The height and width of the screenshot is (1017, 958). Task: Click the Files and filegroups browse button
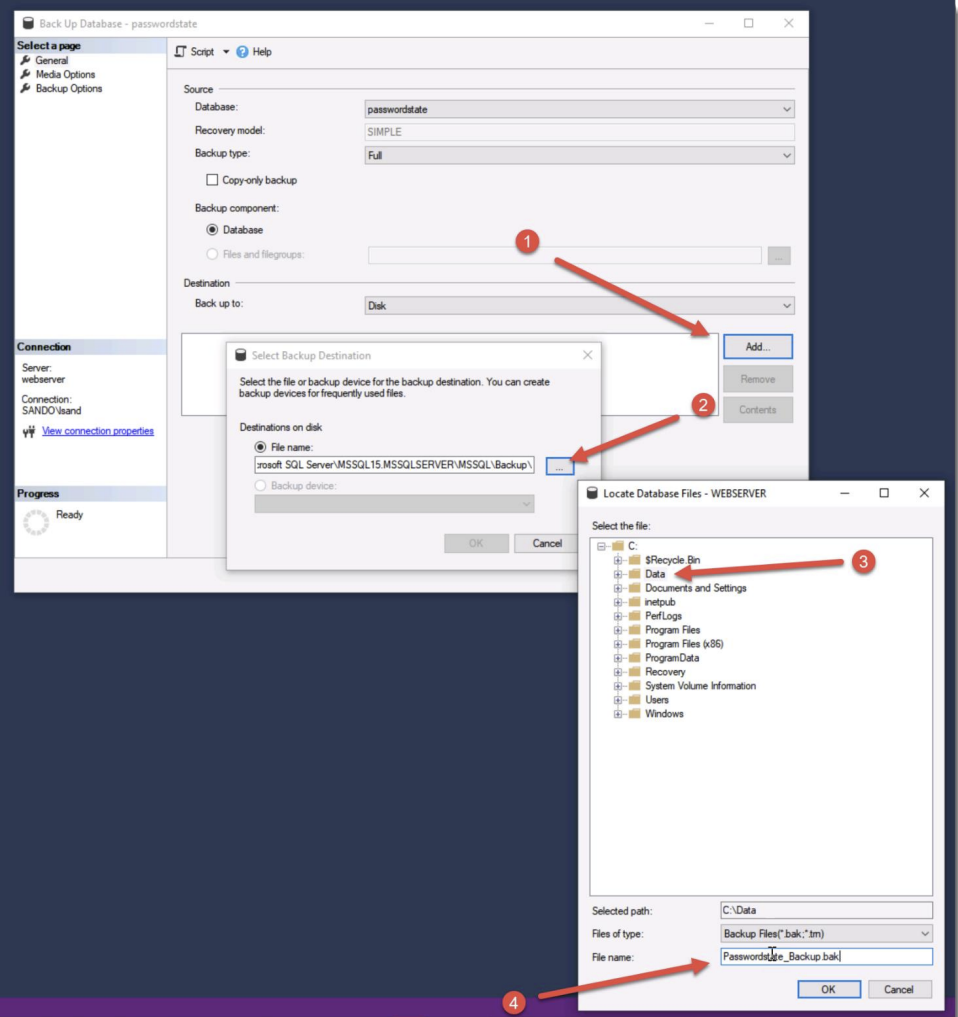[779, 256]
